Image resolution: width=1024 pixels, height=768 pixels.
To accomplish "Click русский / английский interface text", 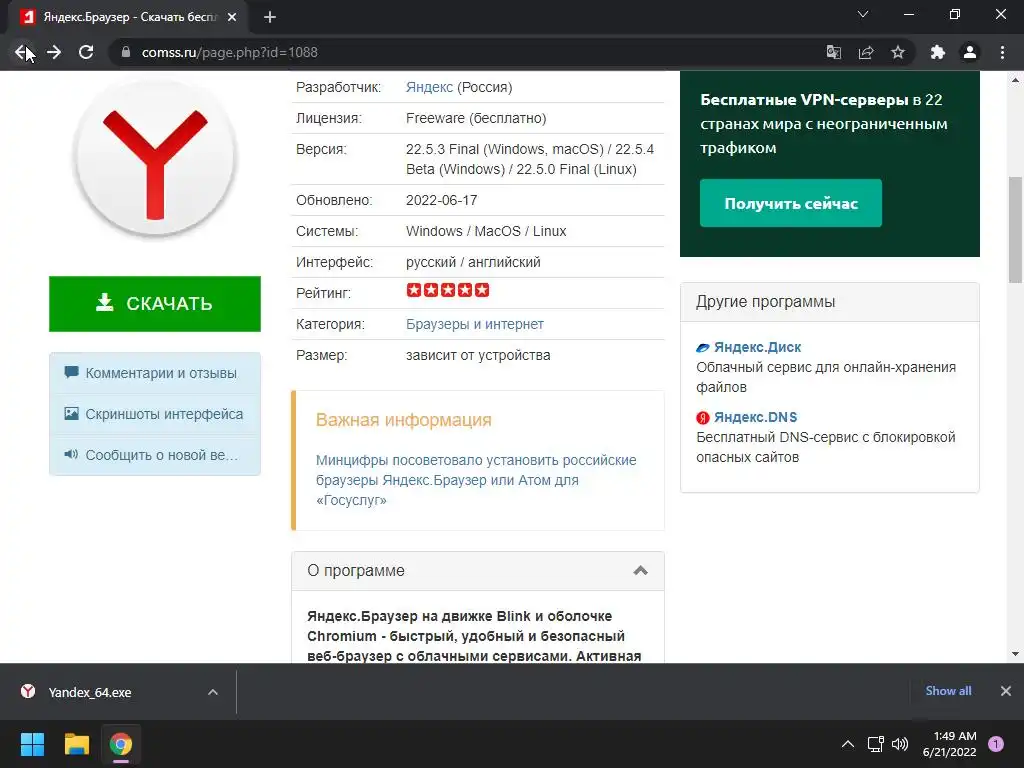I will 473,262.
